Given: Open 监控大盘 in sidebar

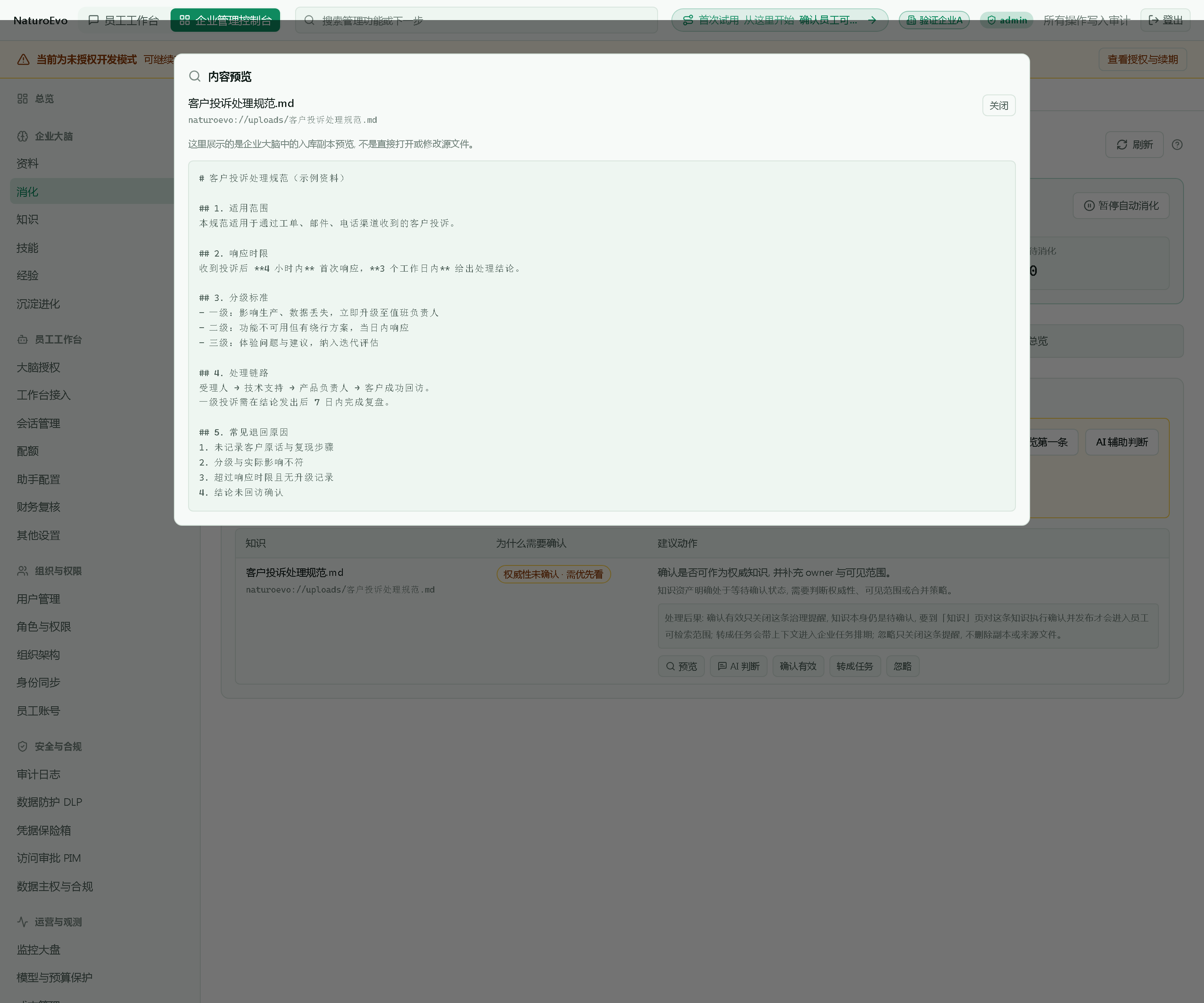Looking at the screenshot, I should point(38,950).
